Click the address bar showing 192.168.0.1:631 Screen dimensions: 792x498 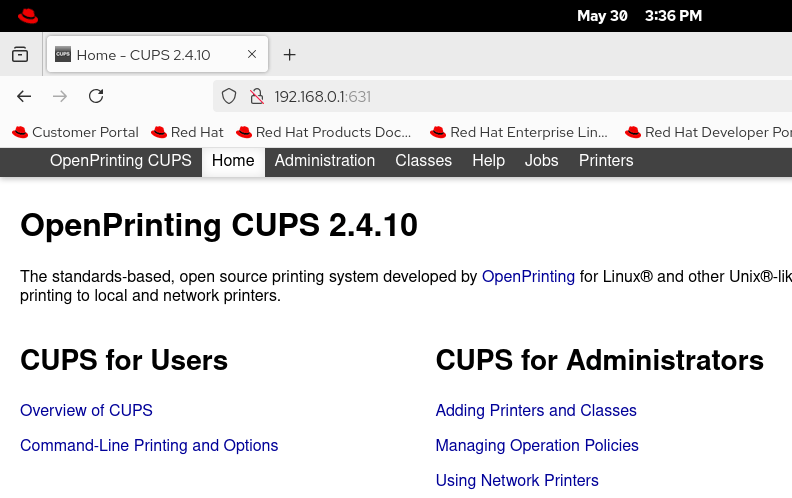[x=505, y=96]
